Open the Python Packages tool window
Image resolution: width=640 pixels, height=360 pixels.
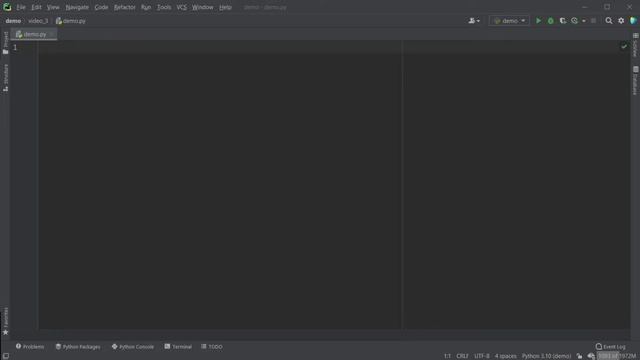78,347
